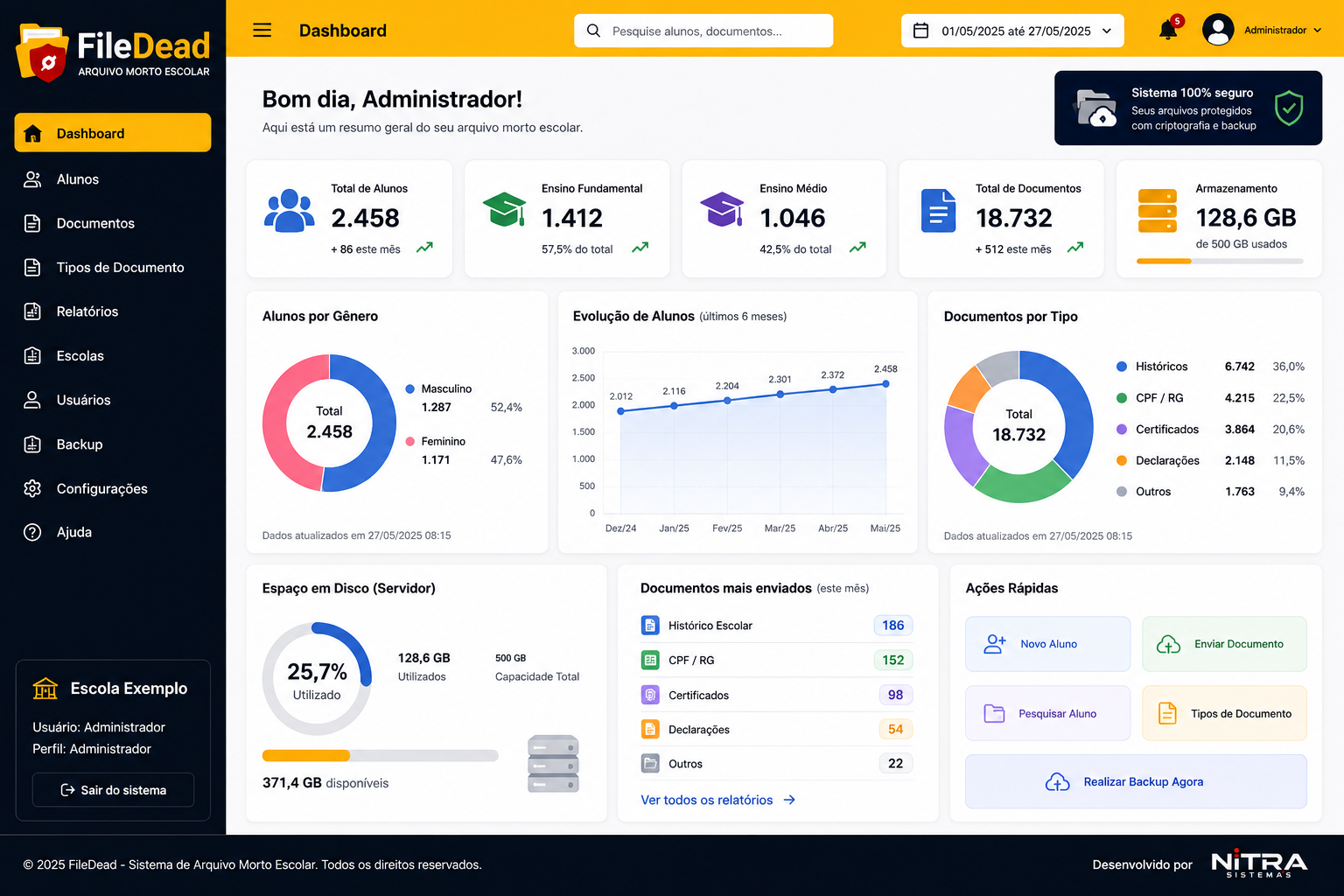Click the Sair do sistema button
Viewport: 1344px width, 896px height.
tap(113, 790)
